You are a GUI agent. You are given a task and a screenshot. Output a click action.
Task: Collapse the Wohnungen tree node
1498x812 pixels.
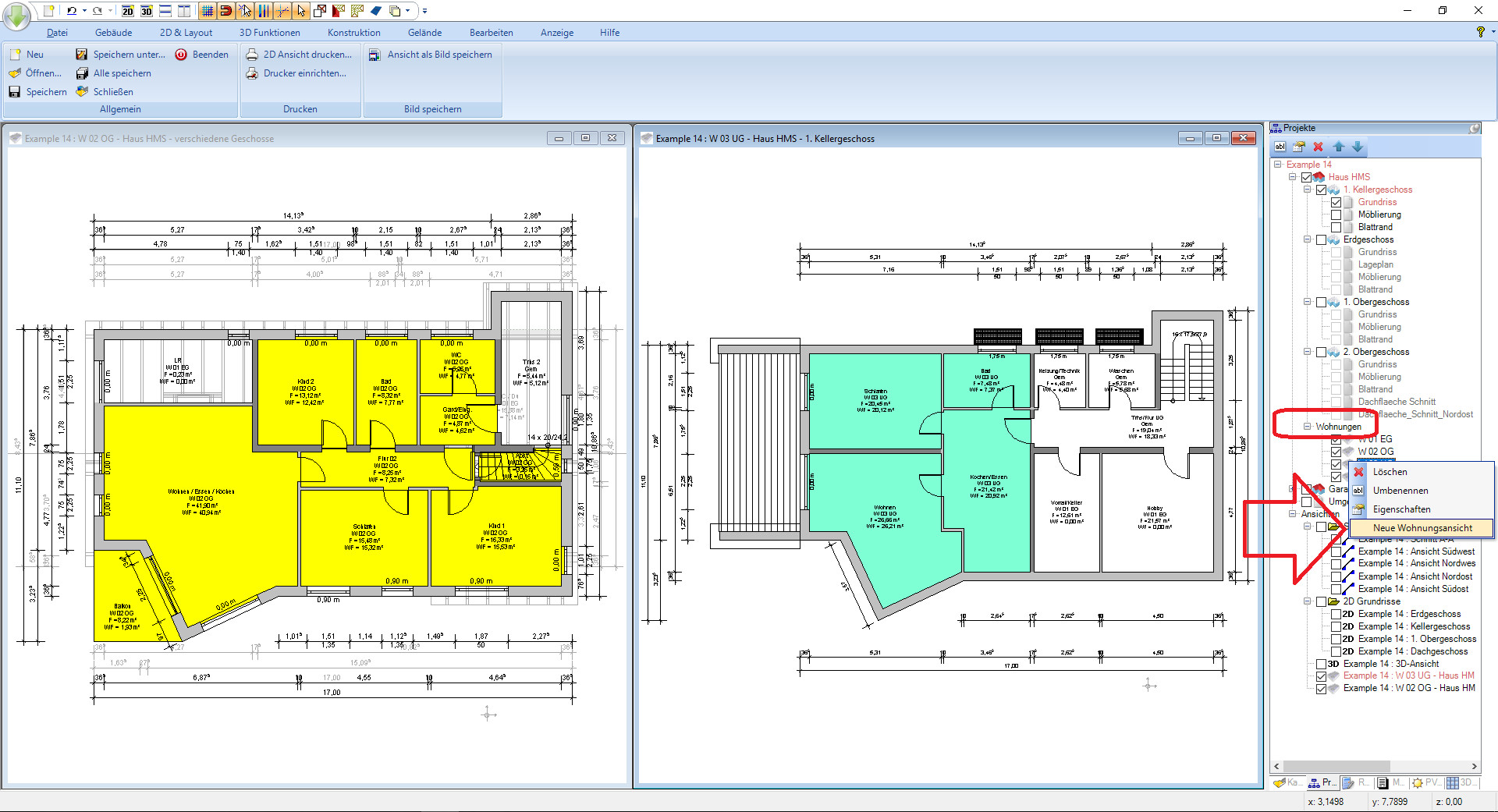[x=1307, y=427]
